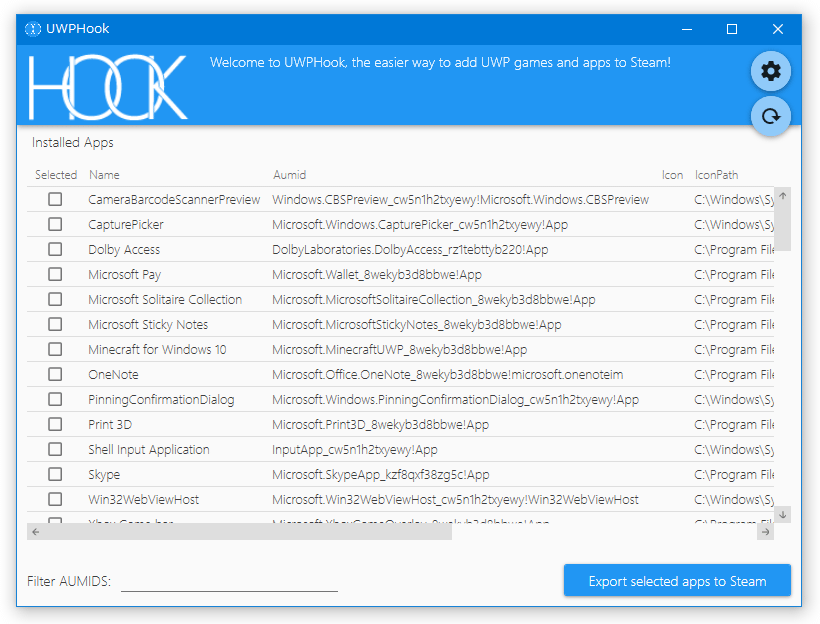Click the Aumid column header
Viewport: 820px width, 624px height.
click(x=290, y=175)
